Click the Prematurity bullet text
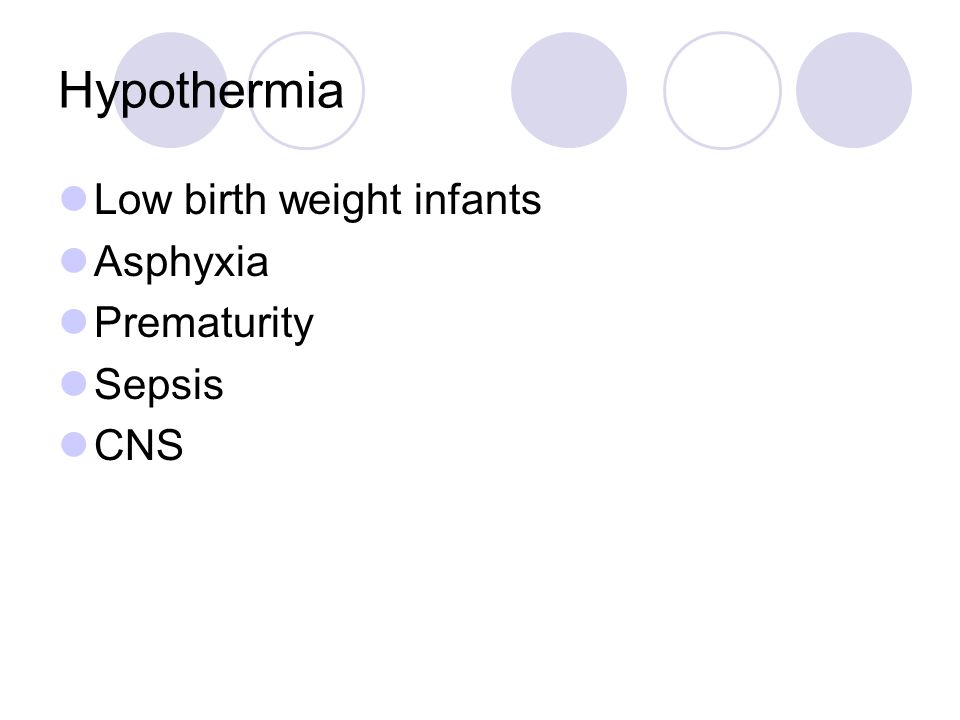This screenshot has height=720, width=960. tap(203, 324)
